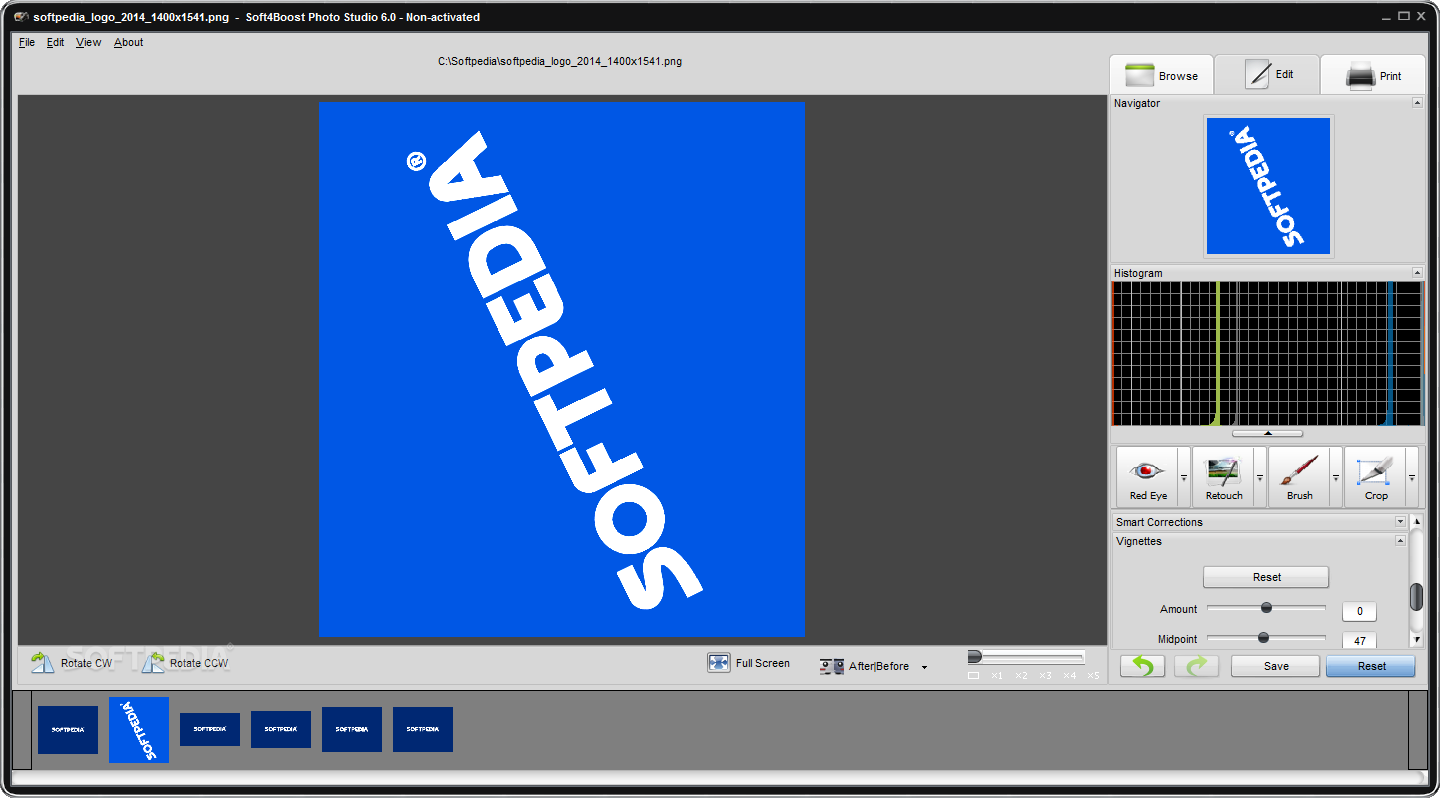Open the Retouch options dropdown arrow
Image resolution: width=1440 pixels, height=798 pixels.
tap(1260, 477)
